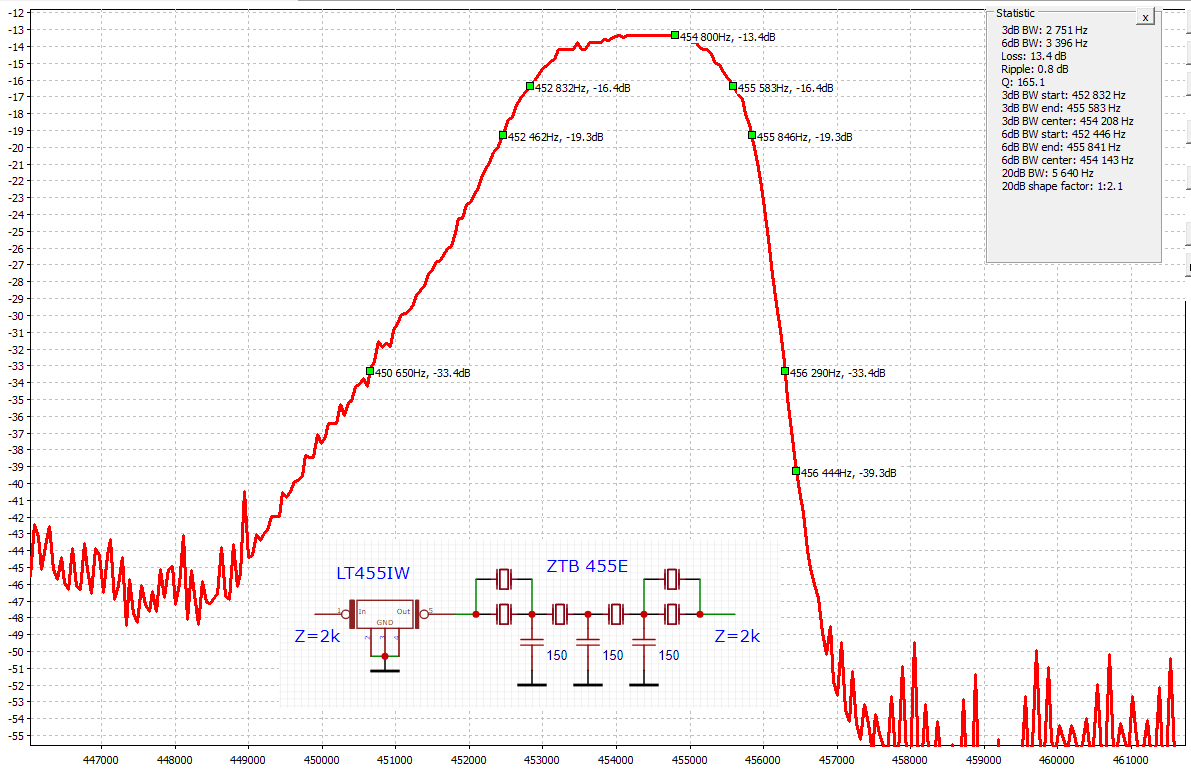Close the Statistic panel with x button
This screenshot has height=769, width=1191.
click(1145, 17)
